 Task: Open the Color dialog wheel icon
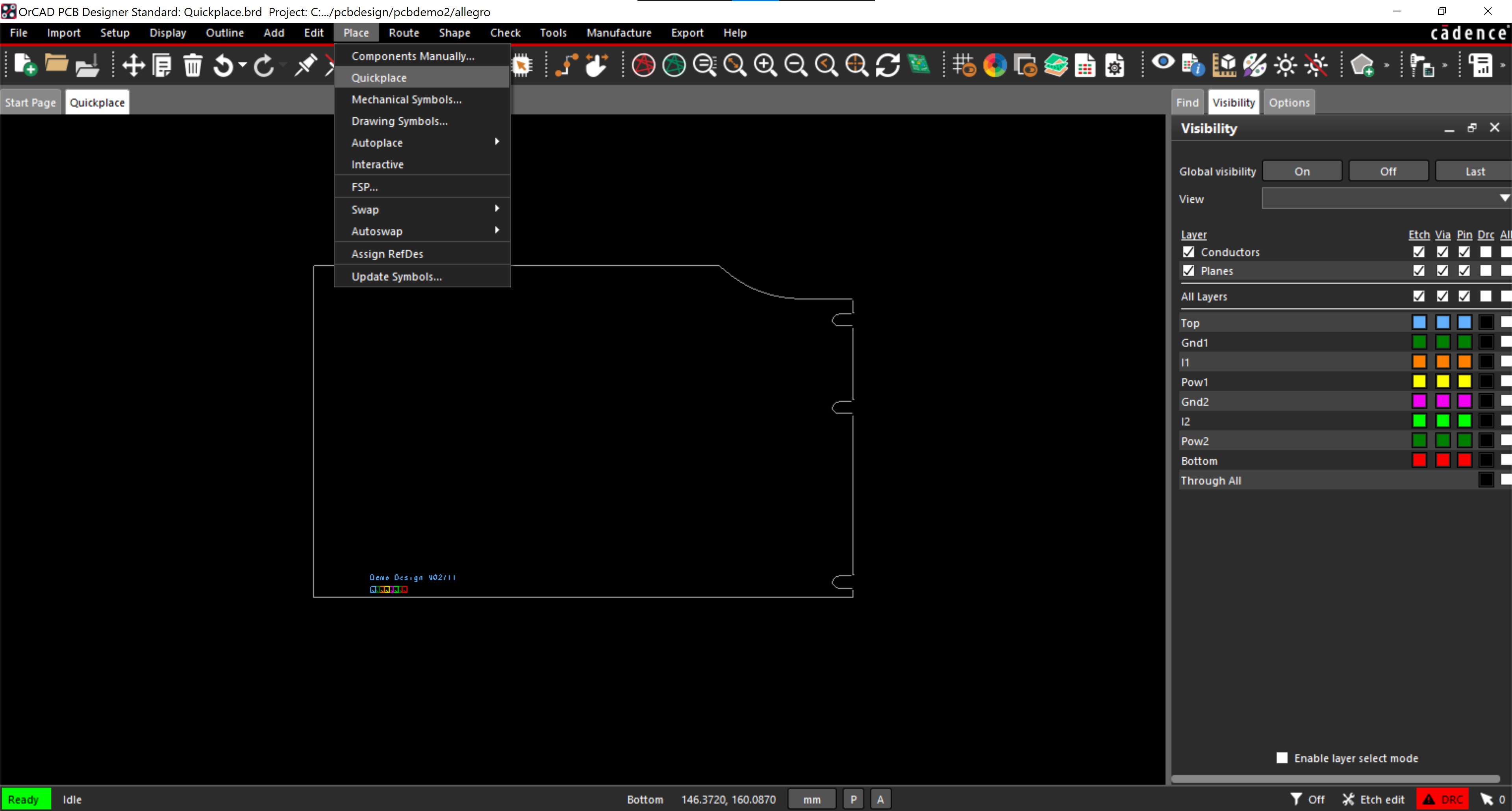point(995,65)
